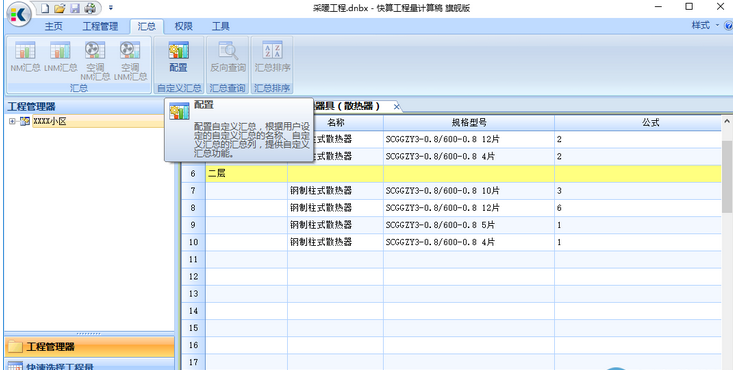The image size is (733, 370).
Task: Select the 汇总 ribbon tab
Action: click(x=146, y=26)
